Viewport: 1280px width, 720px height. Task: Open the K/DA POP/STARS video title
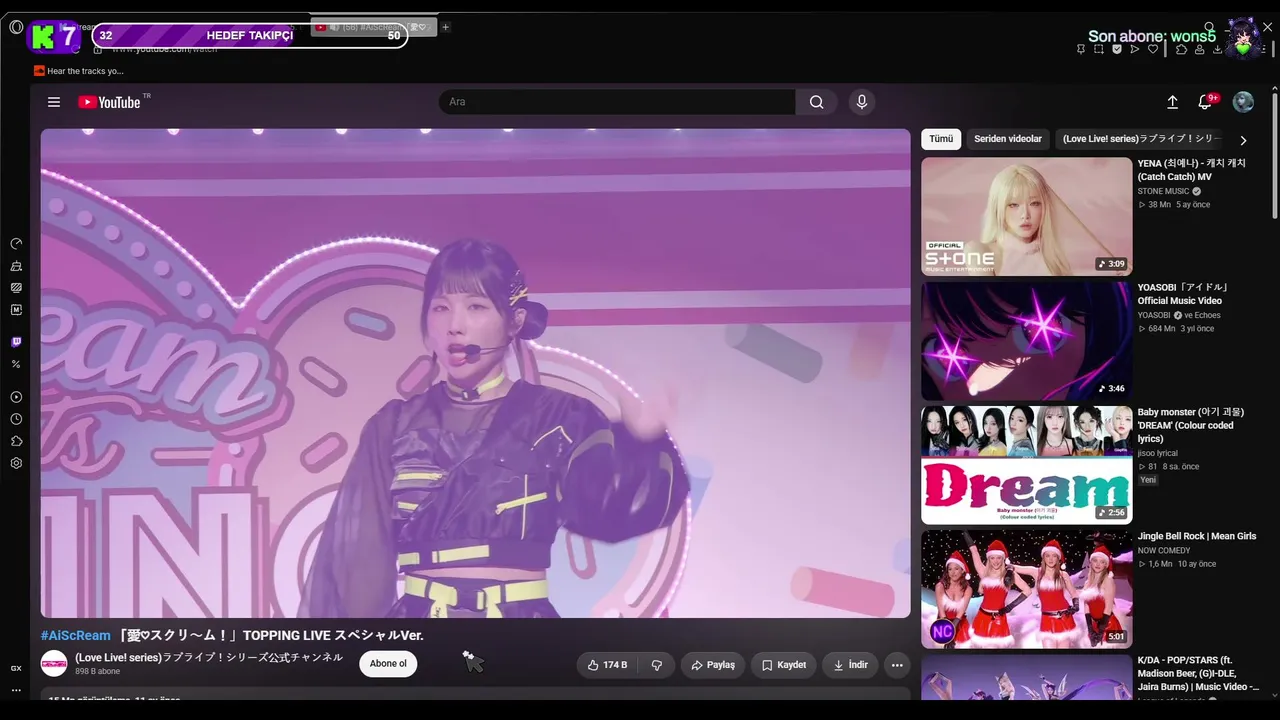click(x=1197, y=673)
